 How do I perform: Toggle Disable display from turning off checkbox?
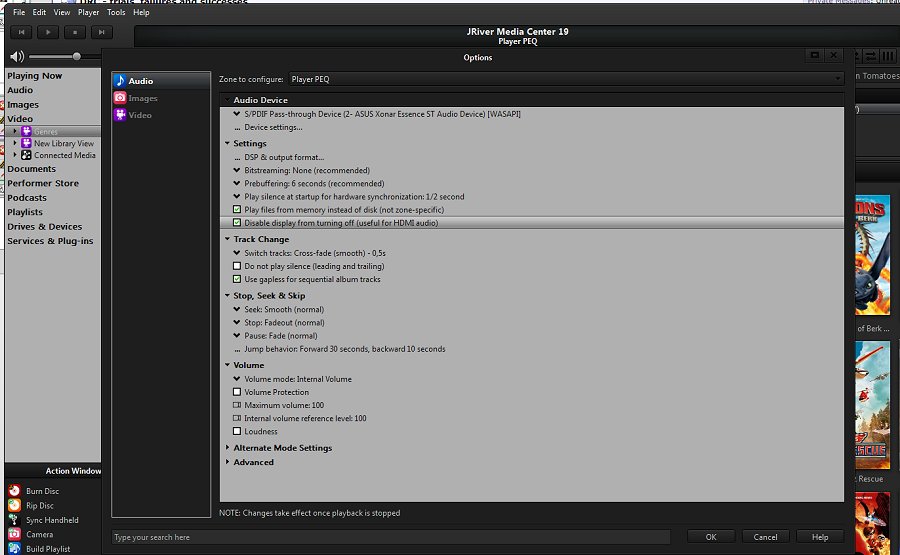(237, 223)
